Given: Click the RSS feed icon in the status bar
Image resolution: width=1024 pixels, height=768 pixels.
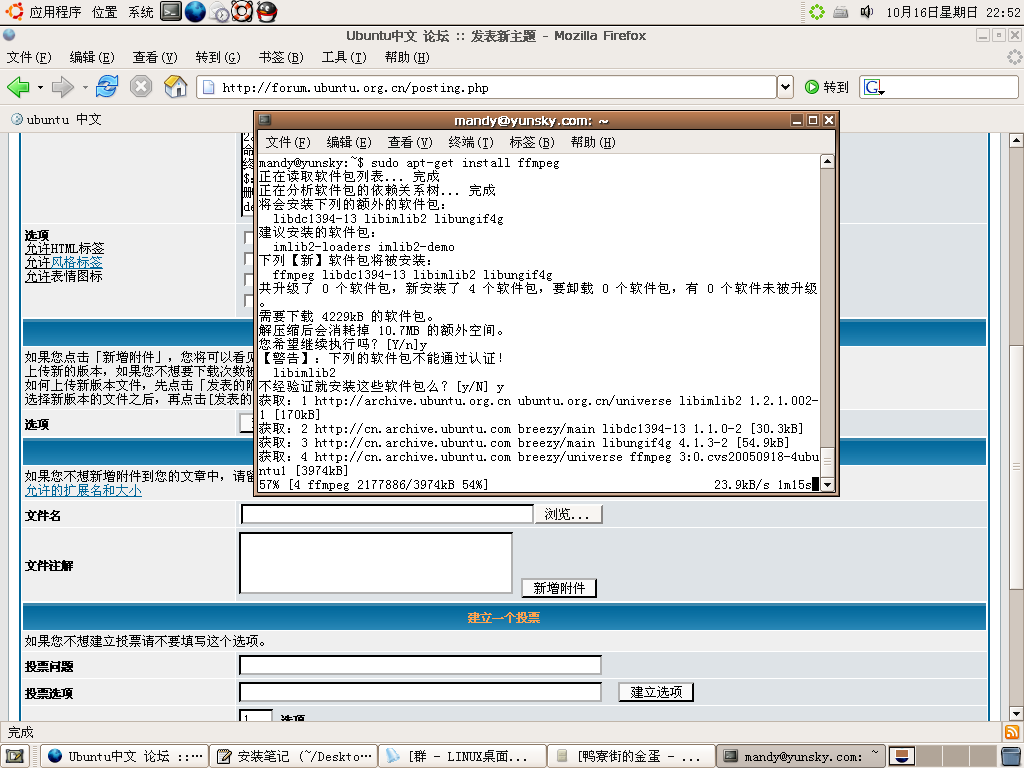Looking at the screenshot, I should (1012, 731).
